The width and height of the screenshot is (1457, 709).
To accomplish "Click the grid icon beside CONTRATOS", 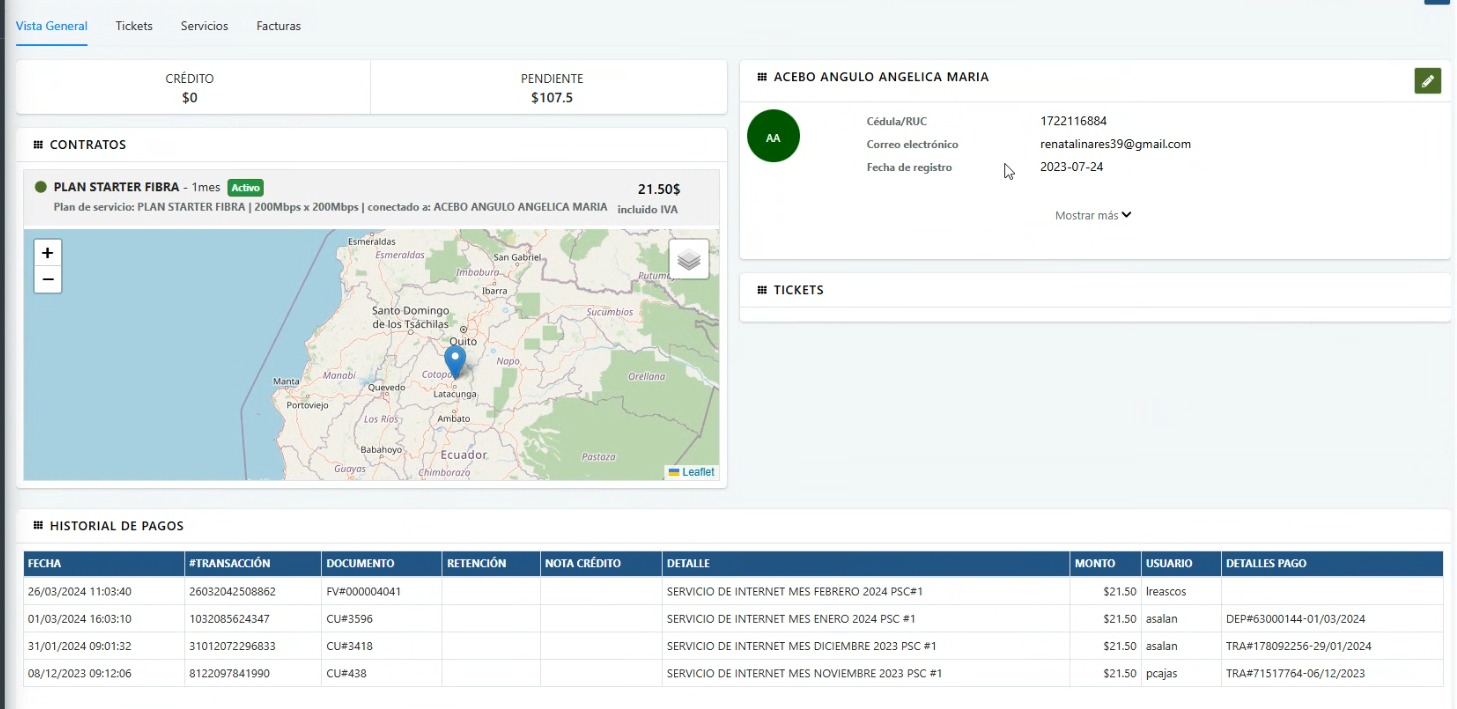I will coord(38,145).
